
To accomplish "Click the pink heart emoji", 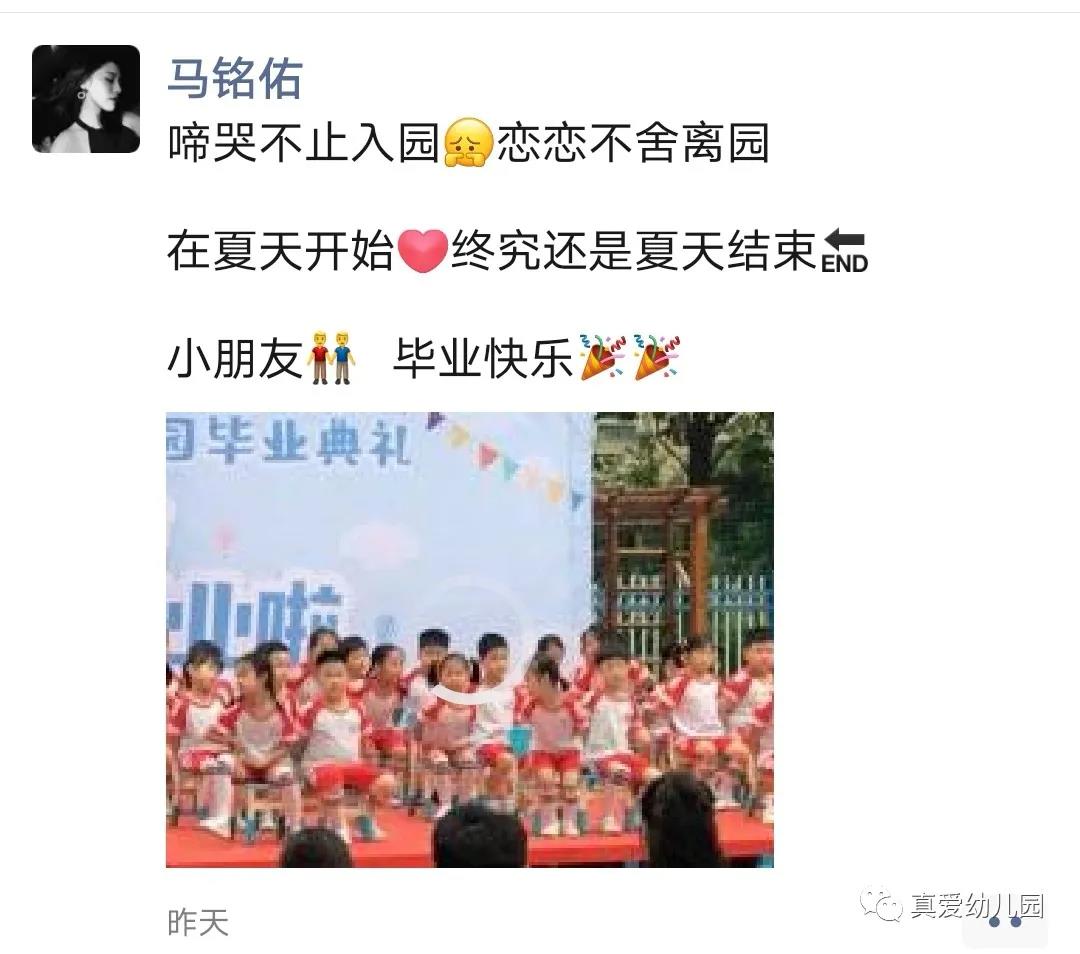I will pos(423,251).
